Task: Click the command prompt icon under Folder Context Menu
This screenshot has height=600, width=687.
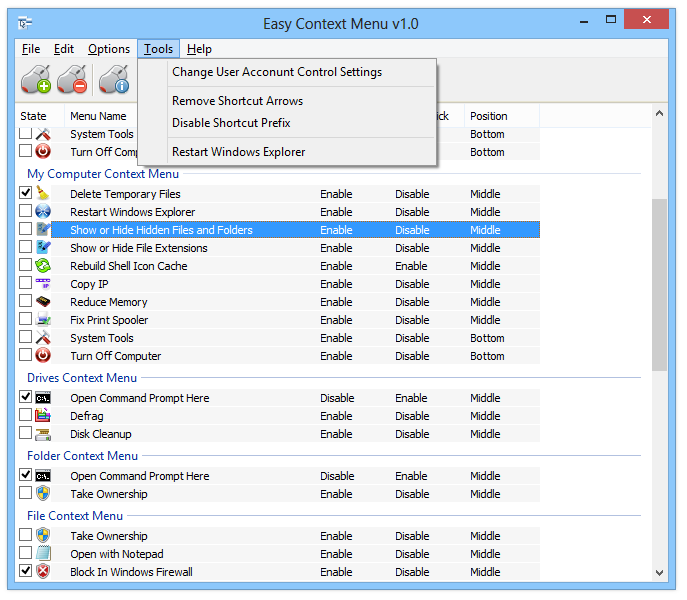Action: [43, 476]
